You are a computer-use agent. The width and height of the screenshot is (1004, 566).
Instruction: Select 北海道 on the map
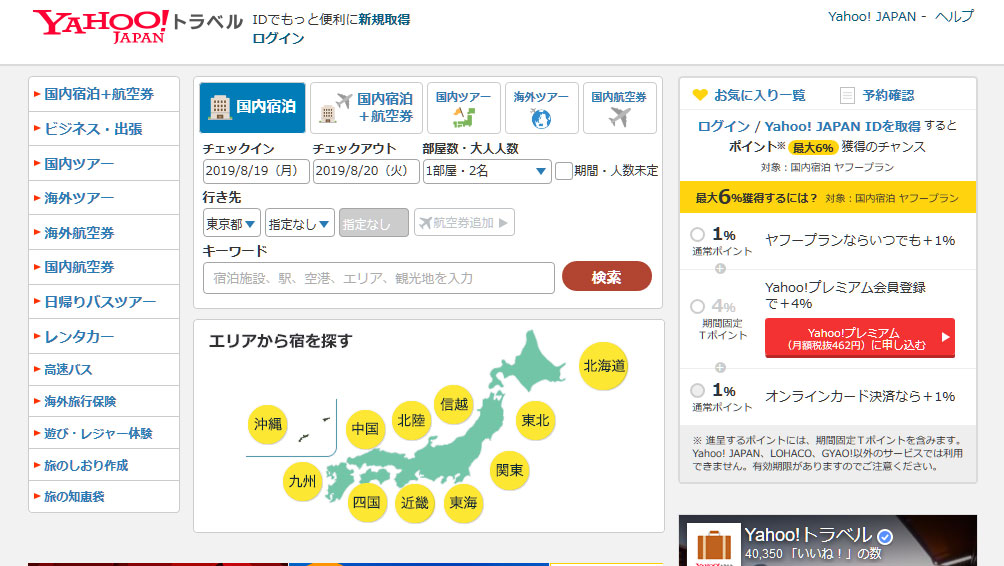click(603, 366)
